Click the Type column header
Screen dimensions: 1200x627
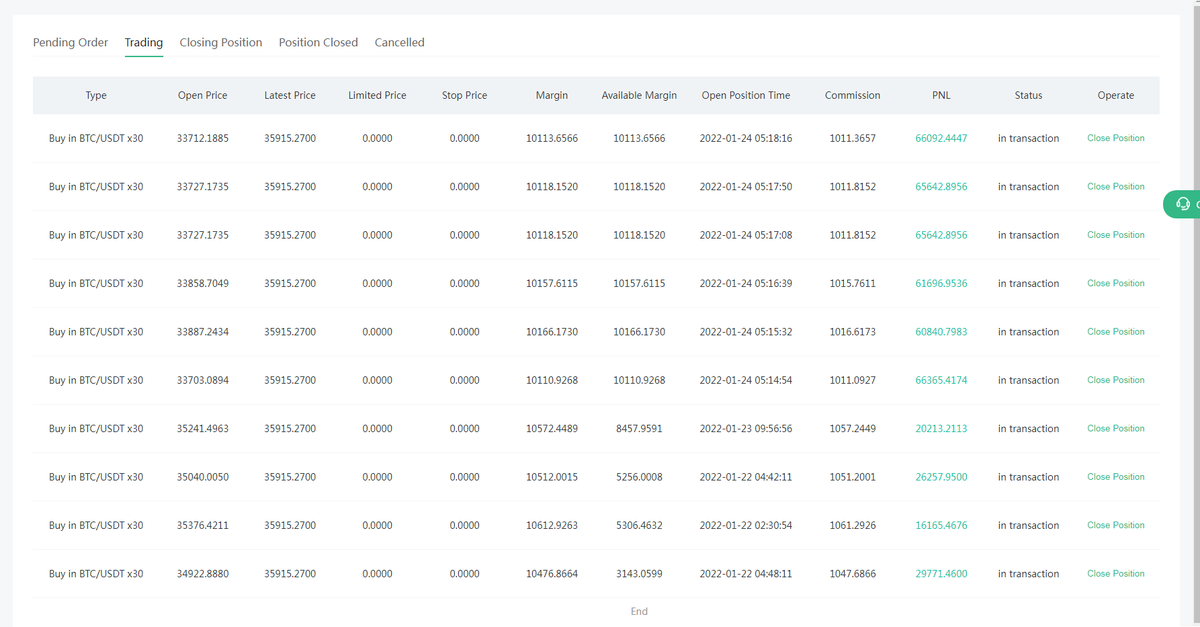coord(96,95)
